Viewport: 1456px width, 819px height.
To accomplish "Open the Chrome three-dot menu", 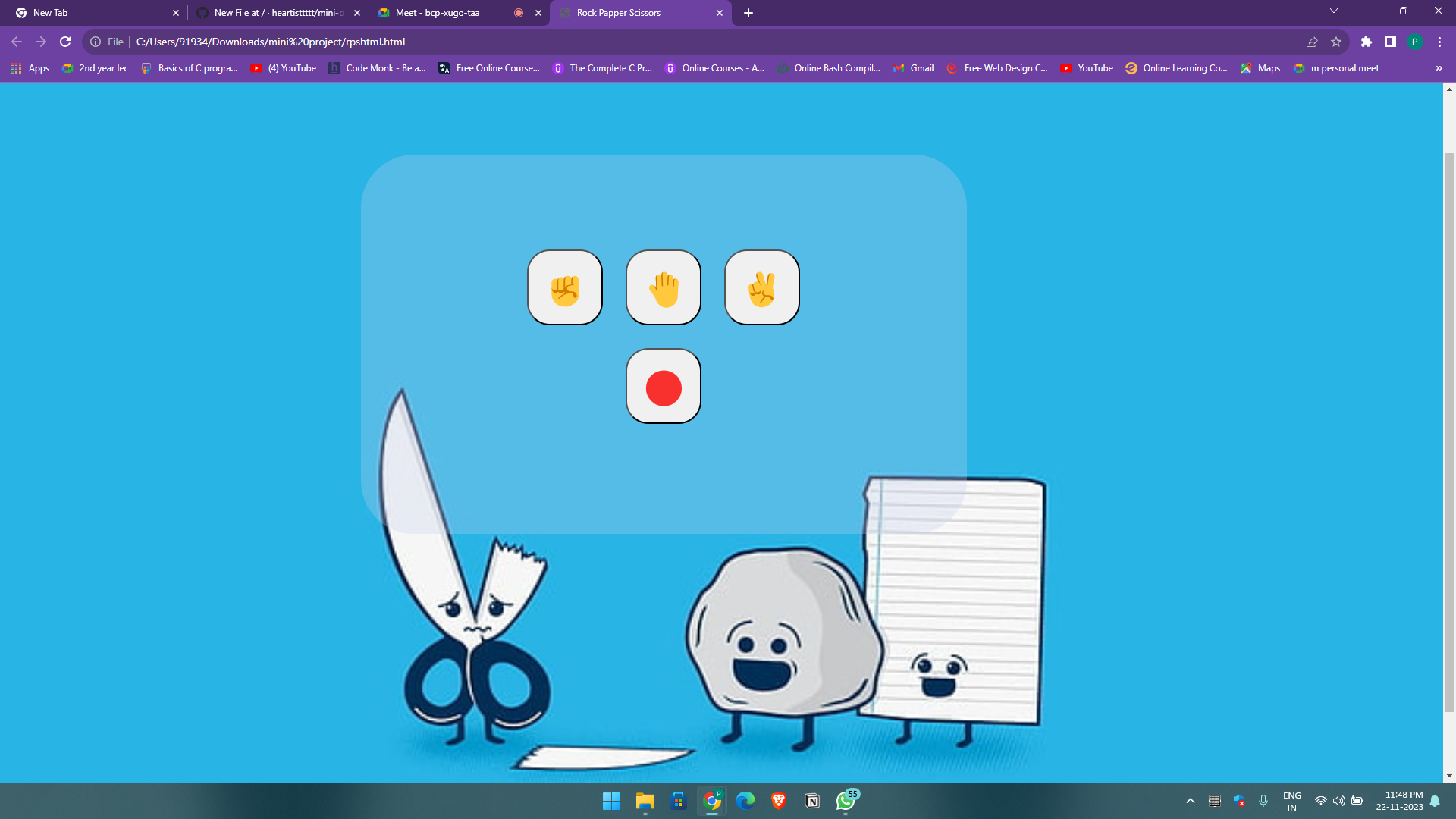I will [x=1439, y=42].
